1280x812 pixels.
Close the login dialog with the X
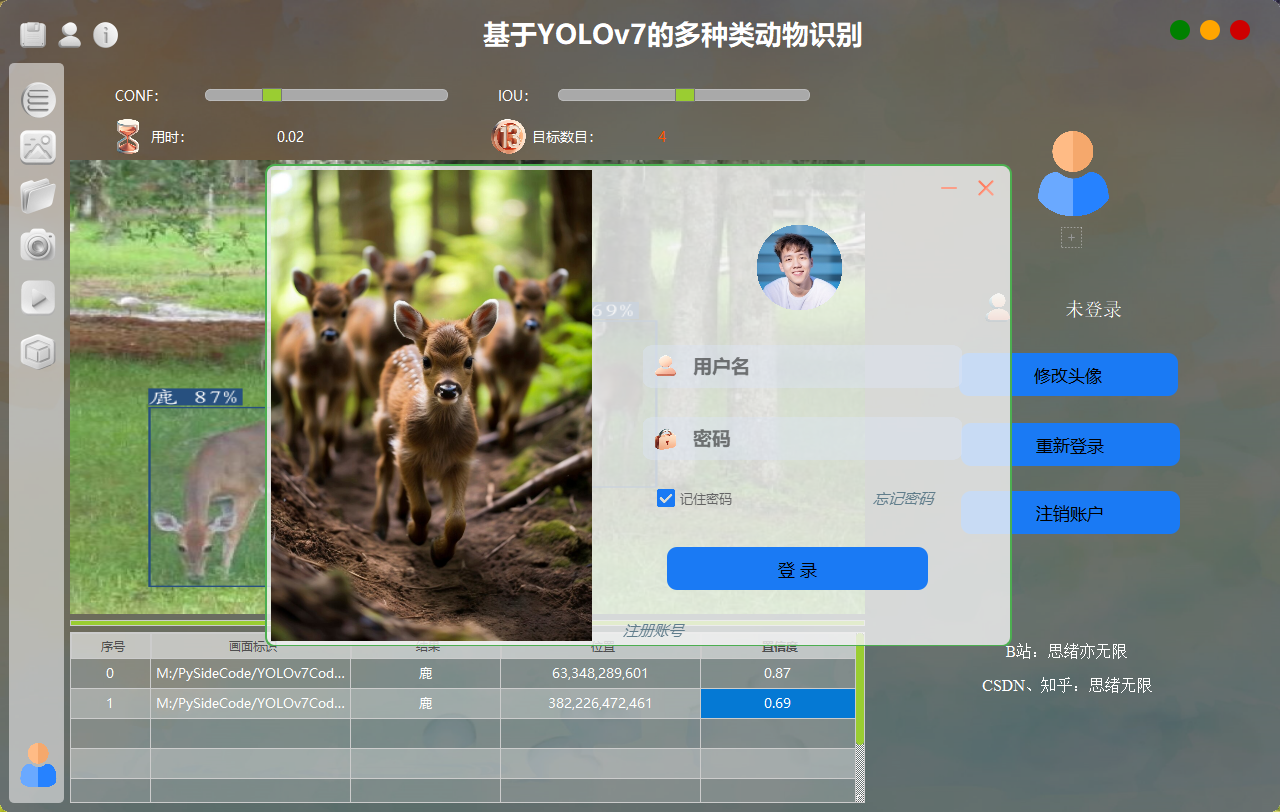(985, 188)
